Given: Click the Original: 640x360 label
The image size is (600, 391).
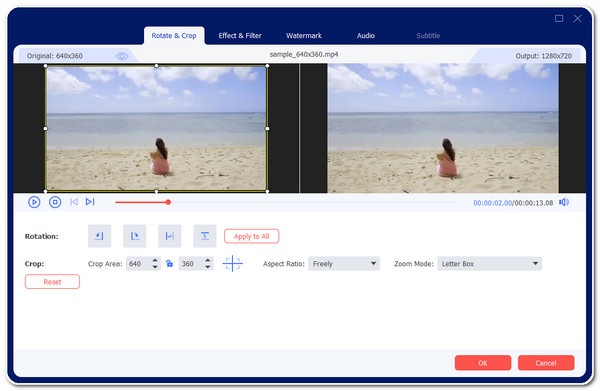Looking at the screenshot, I should 55,56.
